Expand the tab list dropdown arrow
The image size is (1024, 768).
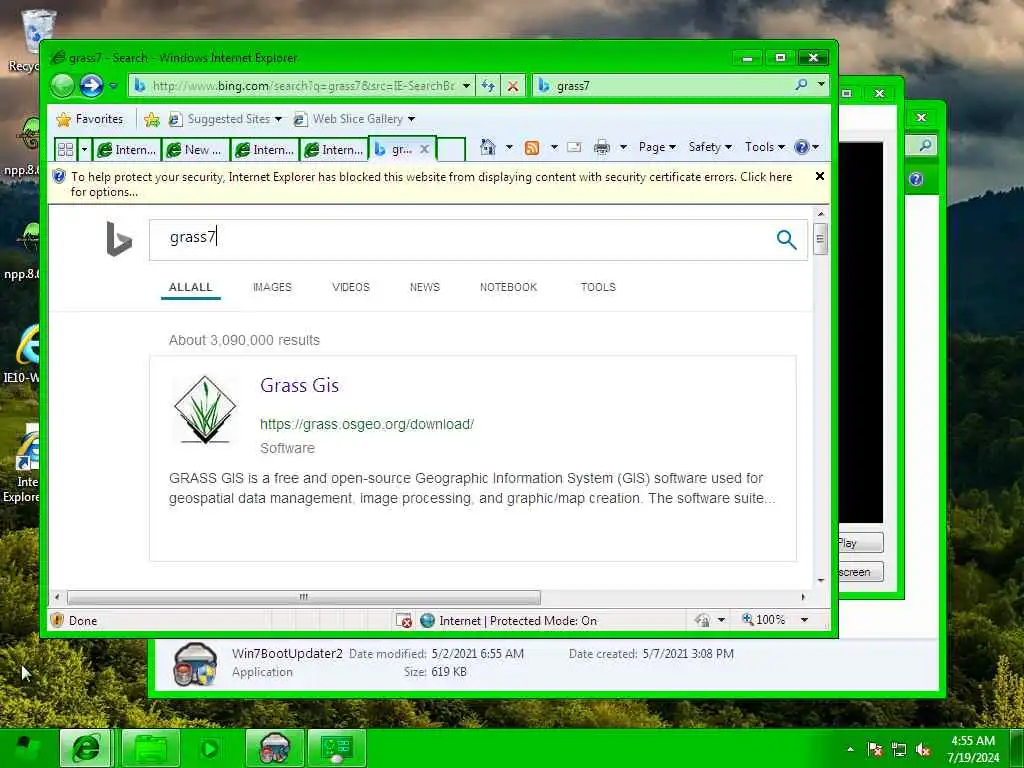click(x=84, y=150)
